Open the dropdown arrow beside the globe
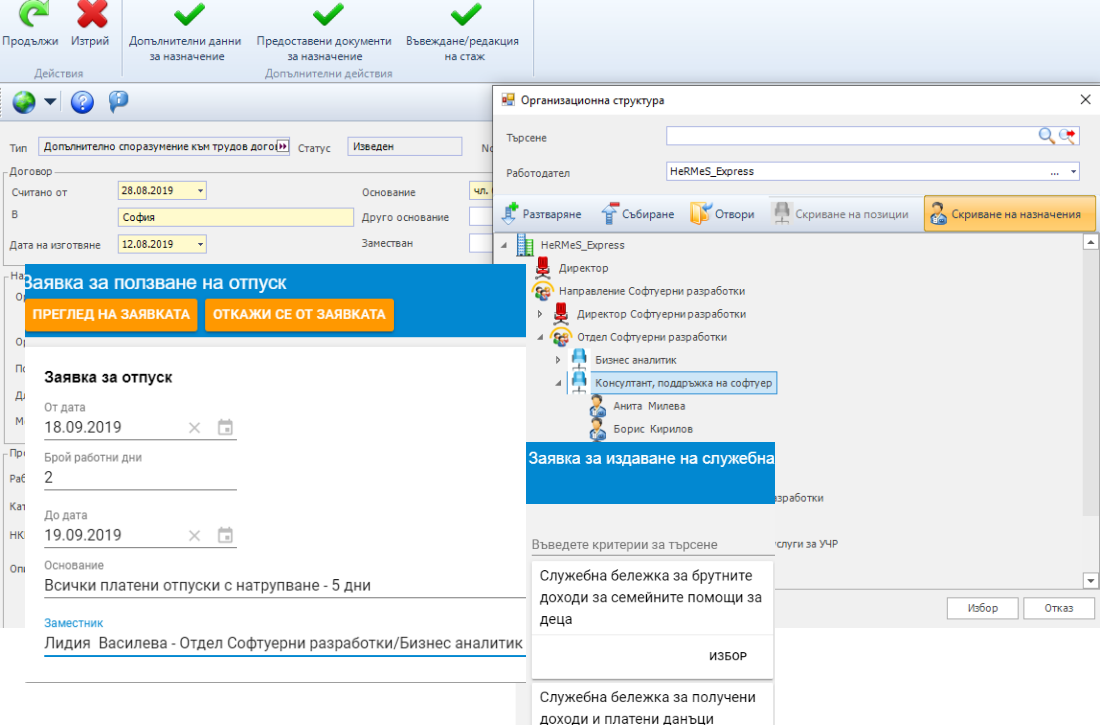1100x725 pixels. (51, 102)
